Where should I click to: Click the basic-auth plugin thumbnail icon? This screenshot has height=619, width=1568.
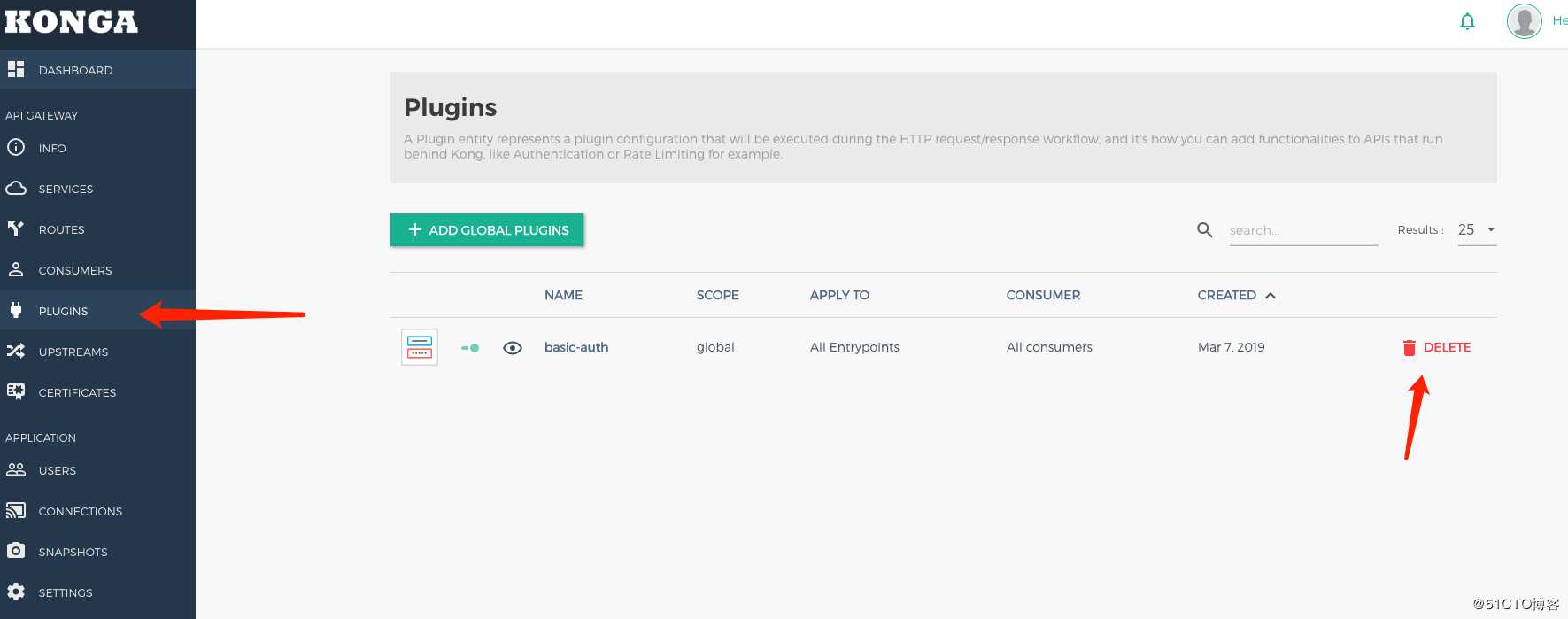(x=420, y=347)
